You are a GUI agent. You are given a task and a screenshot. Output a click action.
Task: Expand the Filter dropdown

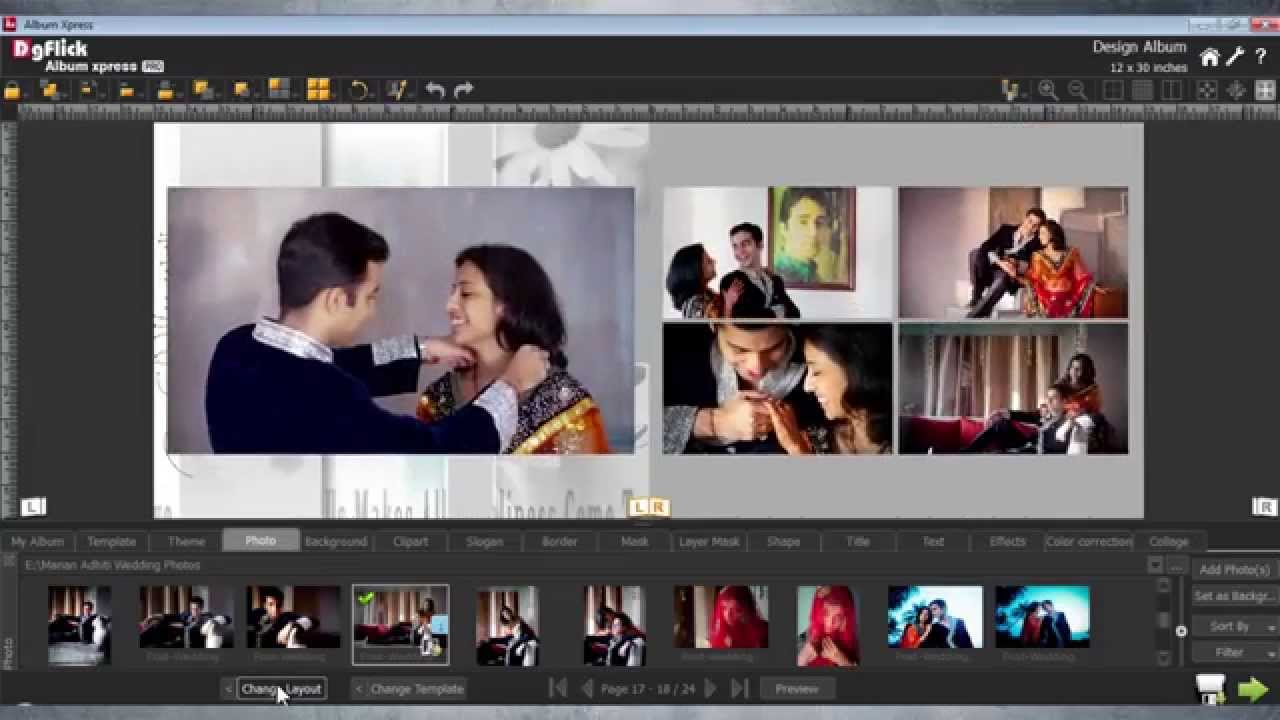(x=1234, y=651)
